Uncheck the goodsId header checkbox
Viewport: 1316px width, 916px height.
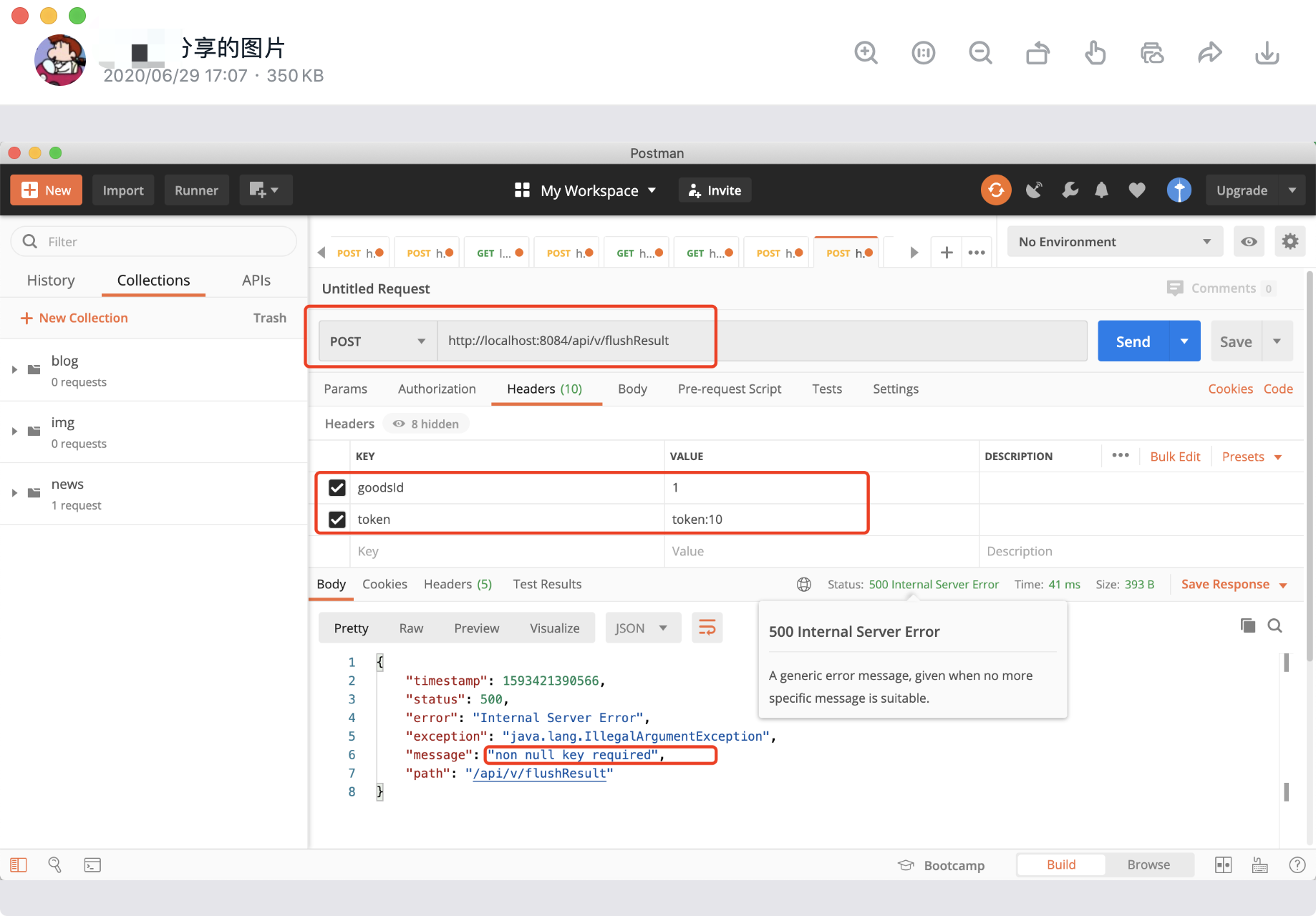click(x=336, y=487)
